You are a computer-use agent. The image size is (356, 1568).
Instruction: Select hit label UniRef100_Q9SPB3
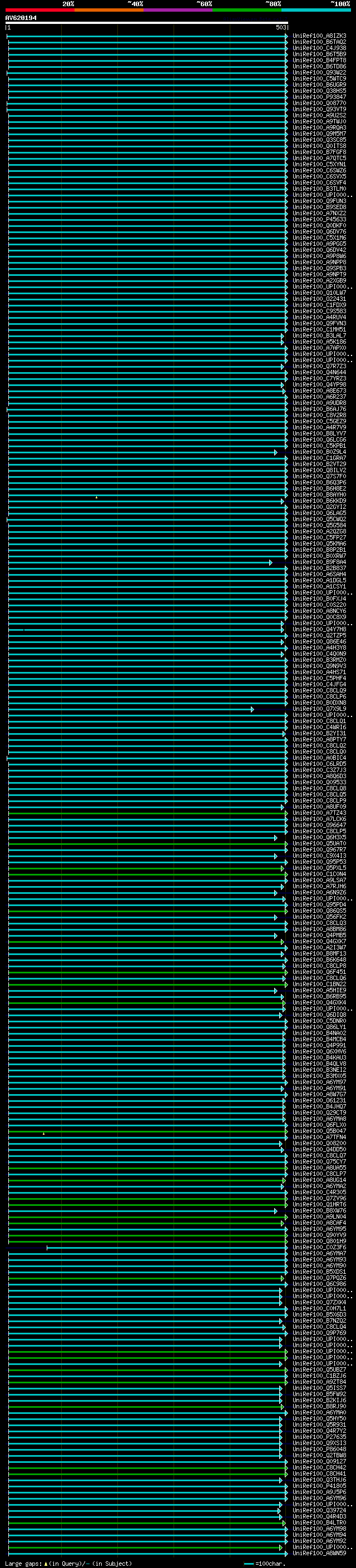tap(319, 269)
